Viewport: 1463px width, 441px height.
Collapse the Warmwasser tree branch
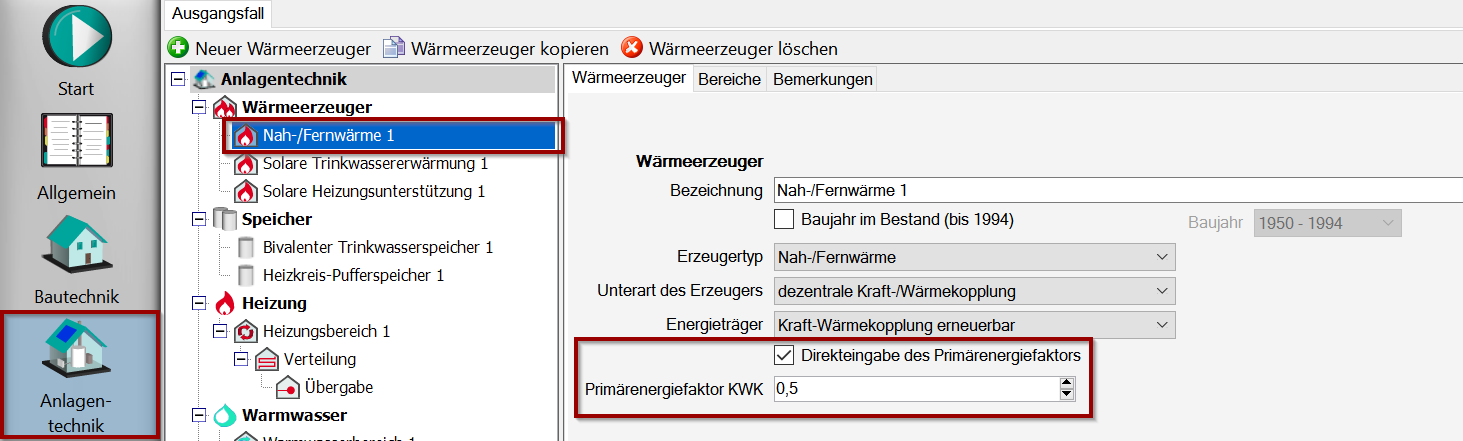199,415
